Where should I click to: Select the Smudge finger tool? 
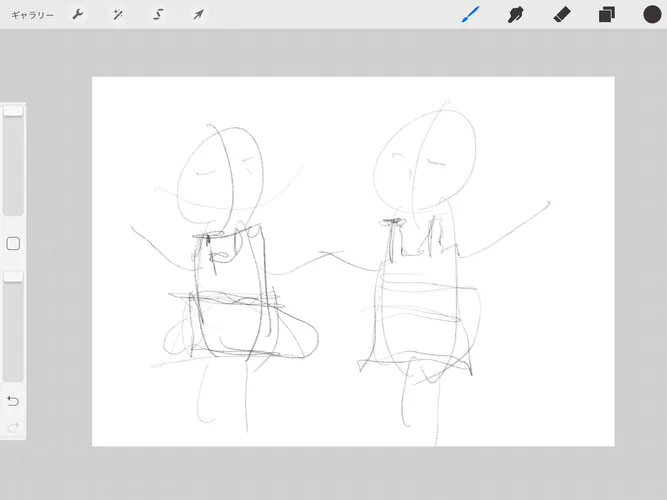[x=516, y=15]
